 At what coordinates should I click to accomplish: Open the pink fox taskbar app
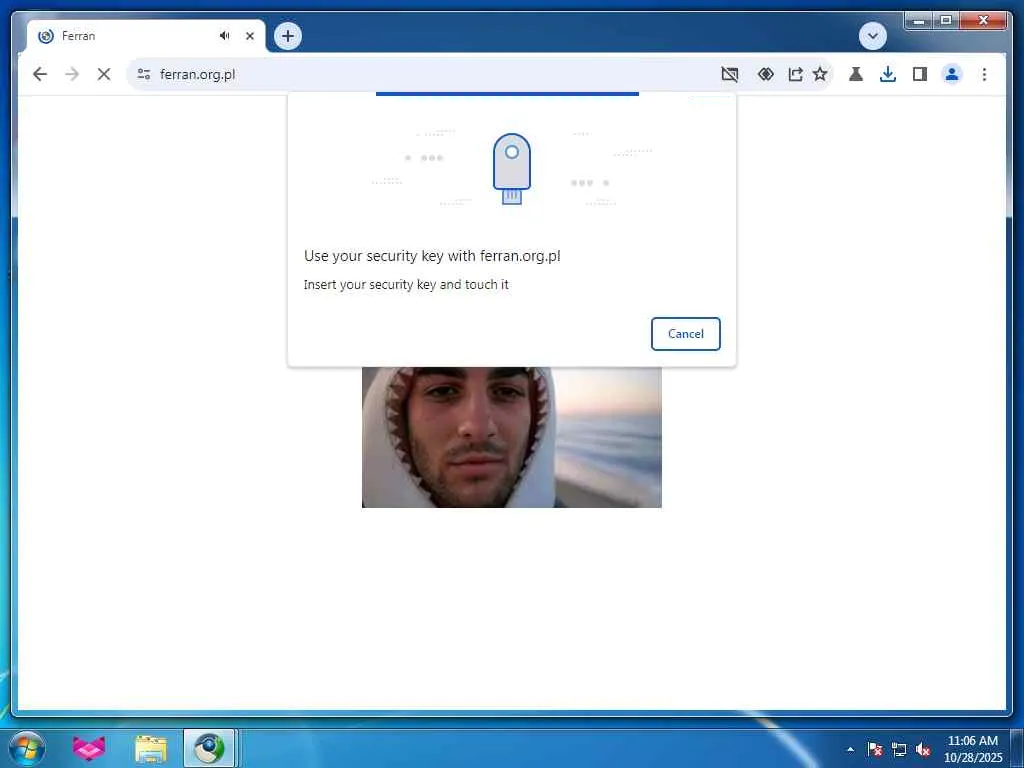(x=89, y=748)
